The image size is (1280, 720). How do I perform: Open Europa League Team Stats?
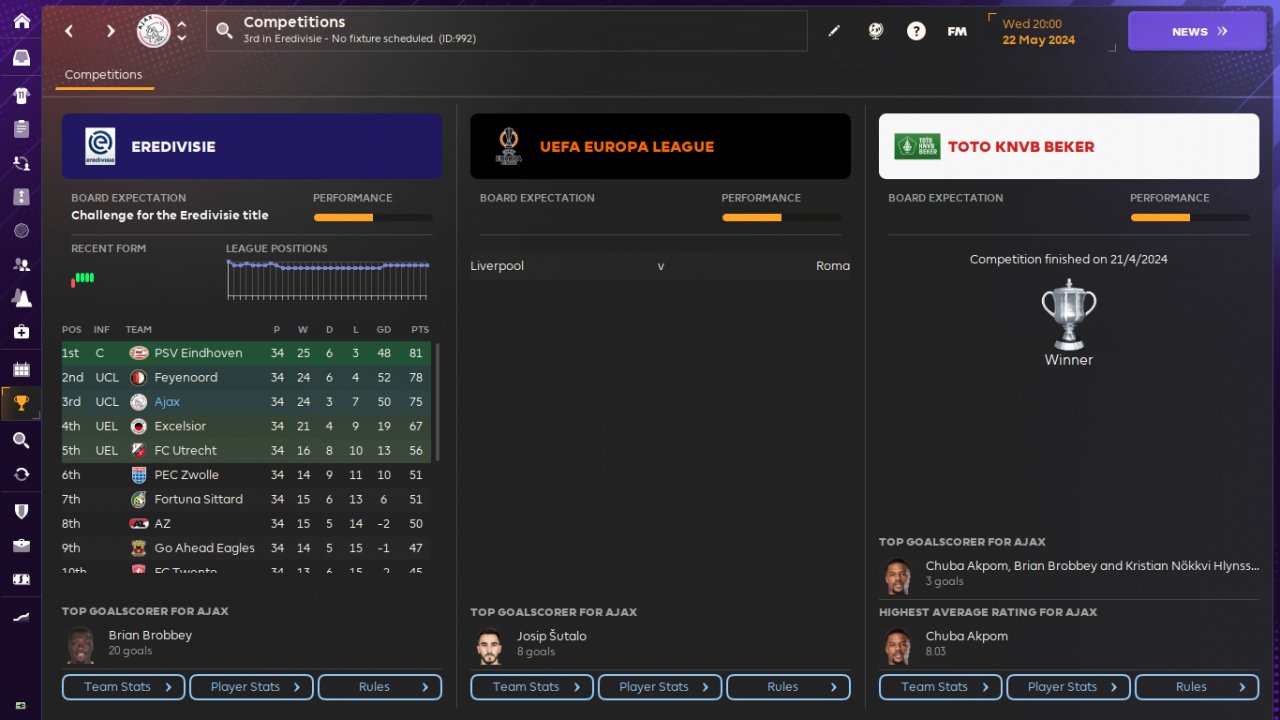tap(532, 687)
